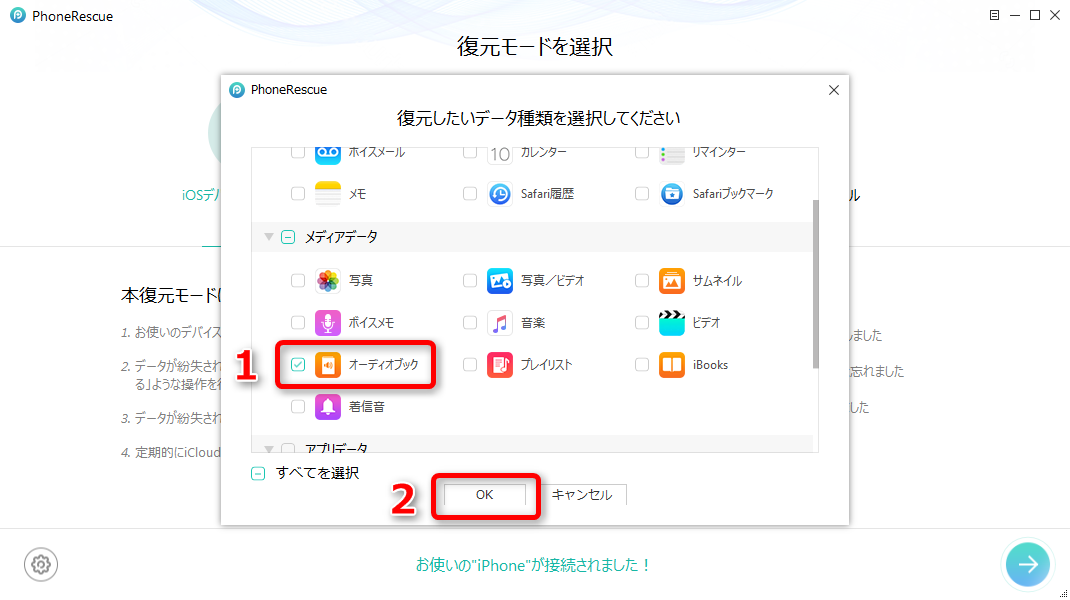This screenshot has width=1070, height=600.
Task: Check the サムネイル checkbox
Action: [x=641, y=281]
